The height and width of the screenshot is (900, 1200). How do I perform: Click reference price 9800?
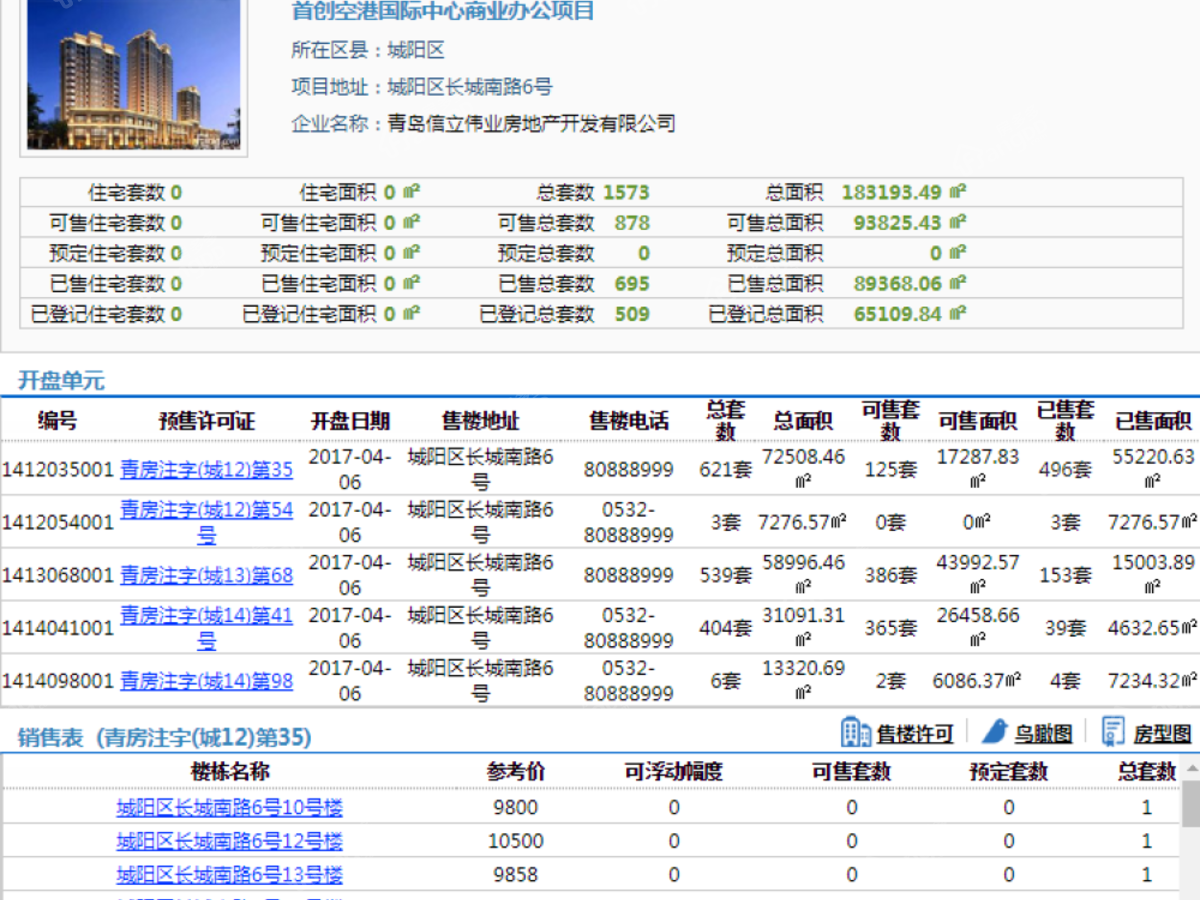[516, 808]
